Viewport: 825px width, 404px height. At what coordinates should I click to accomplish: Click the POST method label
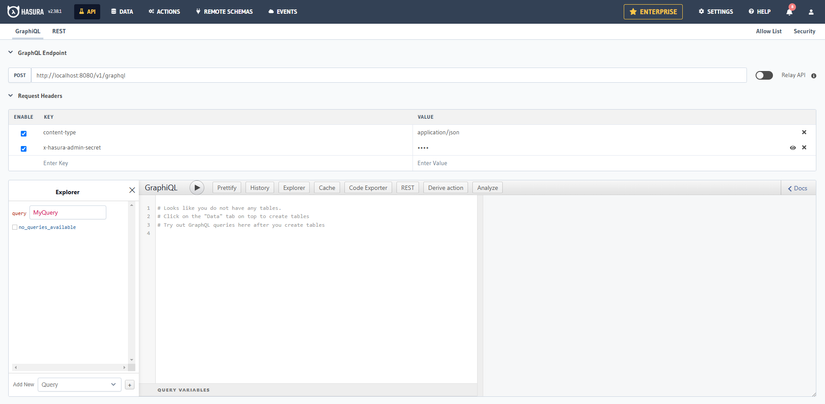tap(20, 75)
